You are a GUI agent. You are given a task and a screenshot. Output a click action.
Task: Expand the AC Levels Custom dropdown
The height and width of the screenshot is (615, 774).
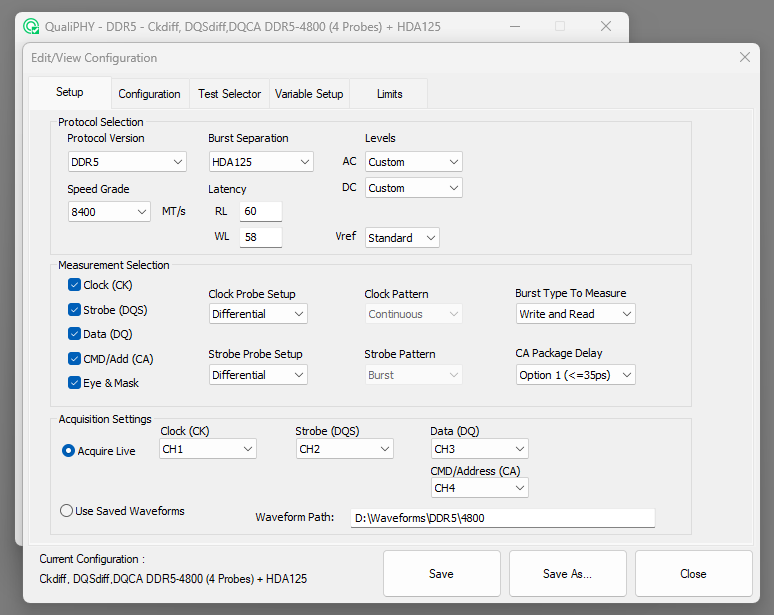pos(414,162)
